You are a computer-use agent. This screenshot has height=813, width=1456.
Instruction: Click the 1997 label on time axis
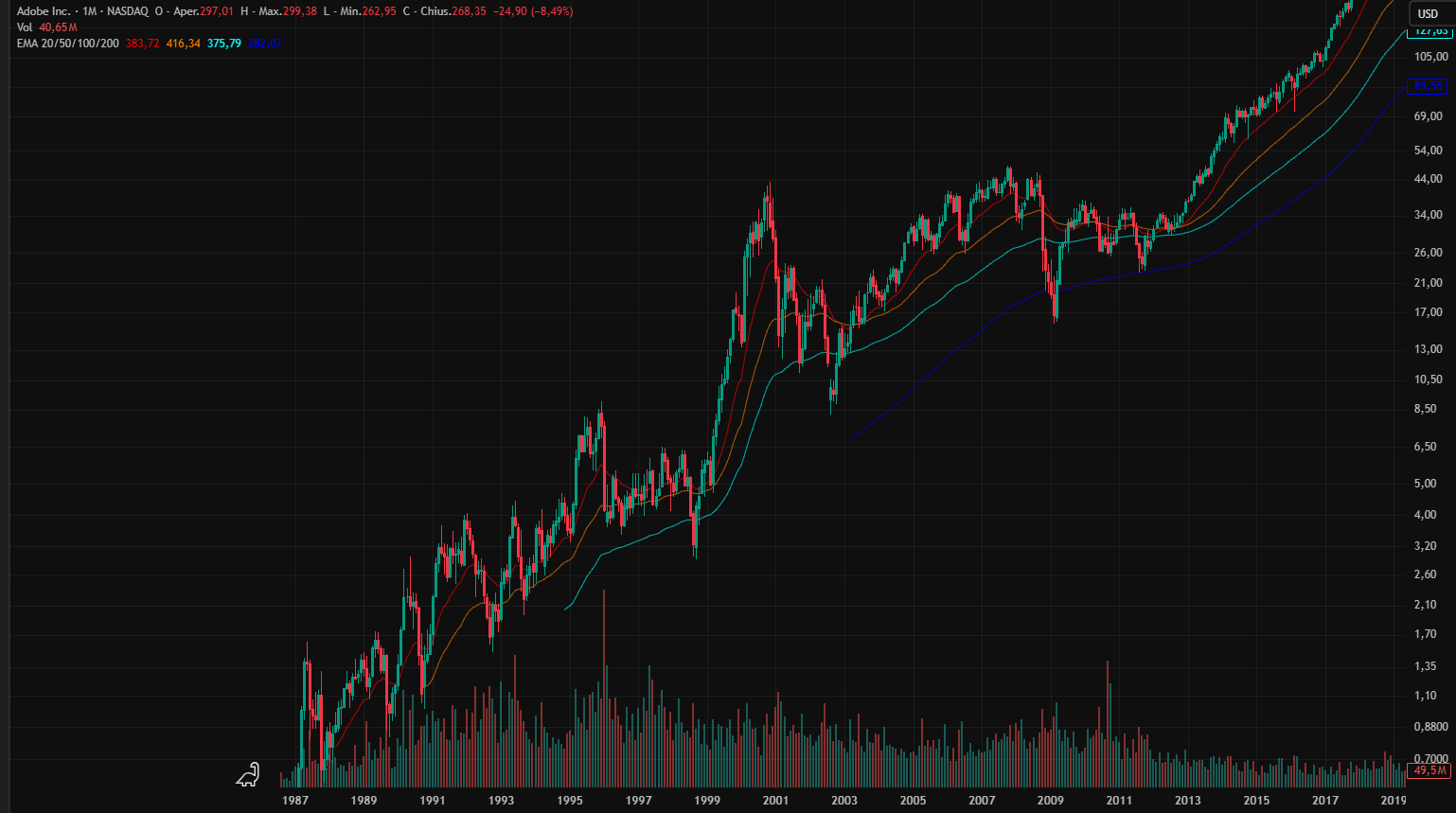[x=638, y=800]
